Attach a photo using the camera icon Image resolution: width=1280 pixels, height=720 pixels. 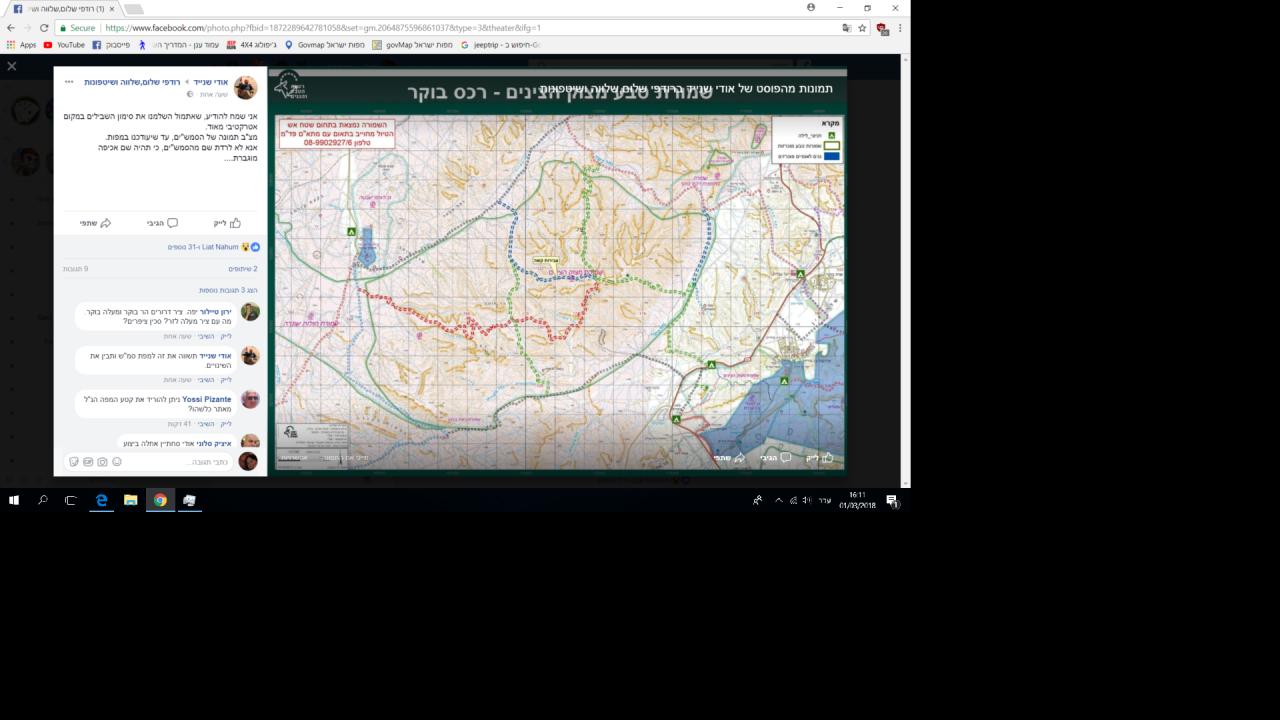point(102,462)
